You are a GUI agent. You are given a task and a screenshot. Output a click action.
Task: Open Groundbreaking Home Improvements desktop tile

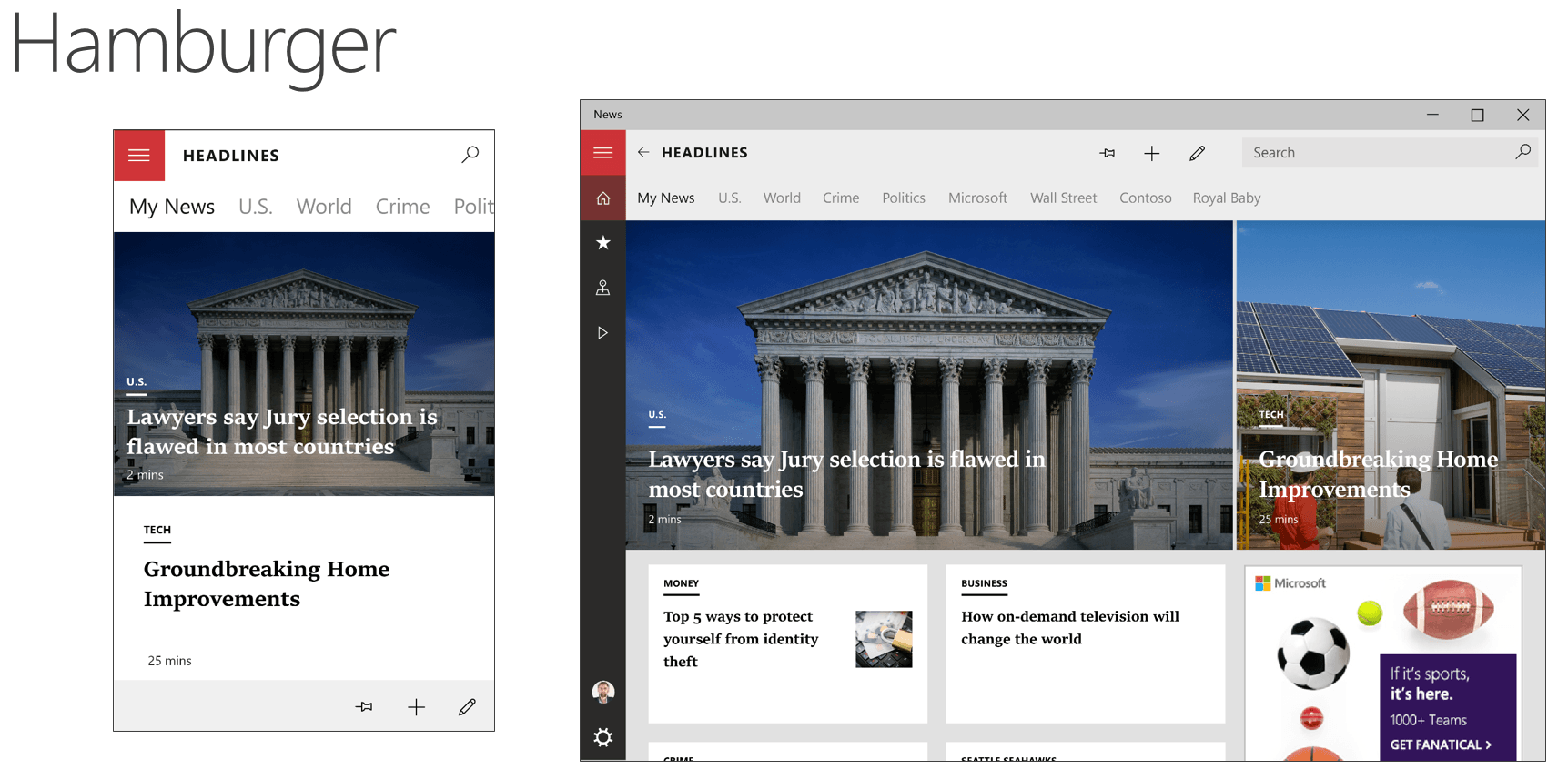(1391, 385)
